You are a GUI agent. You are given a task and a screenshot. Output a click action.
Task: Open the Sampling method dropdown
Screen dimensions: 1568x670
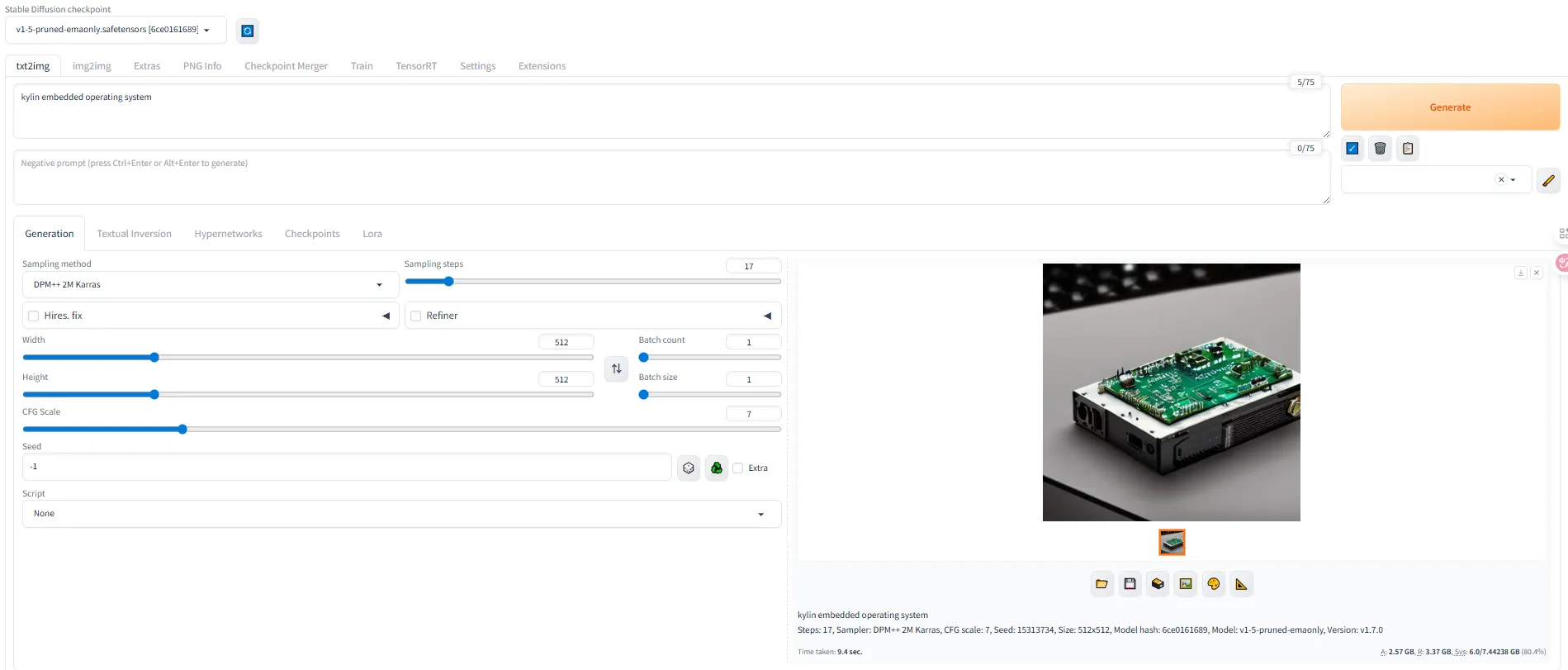pyautogui.click(x=210, y=285)
